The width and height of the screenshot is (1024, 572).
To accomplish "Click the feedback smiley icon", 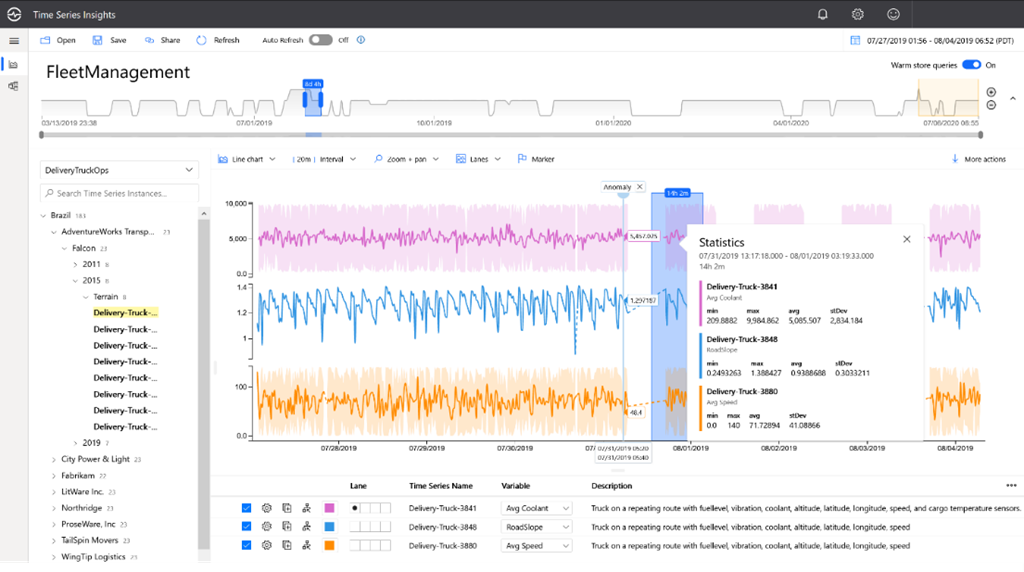I will 893,14.
